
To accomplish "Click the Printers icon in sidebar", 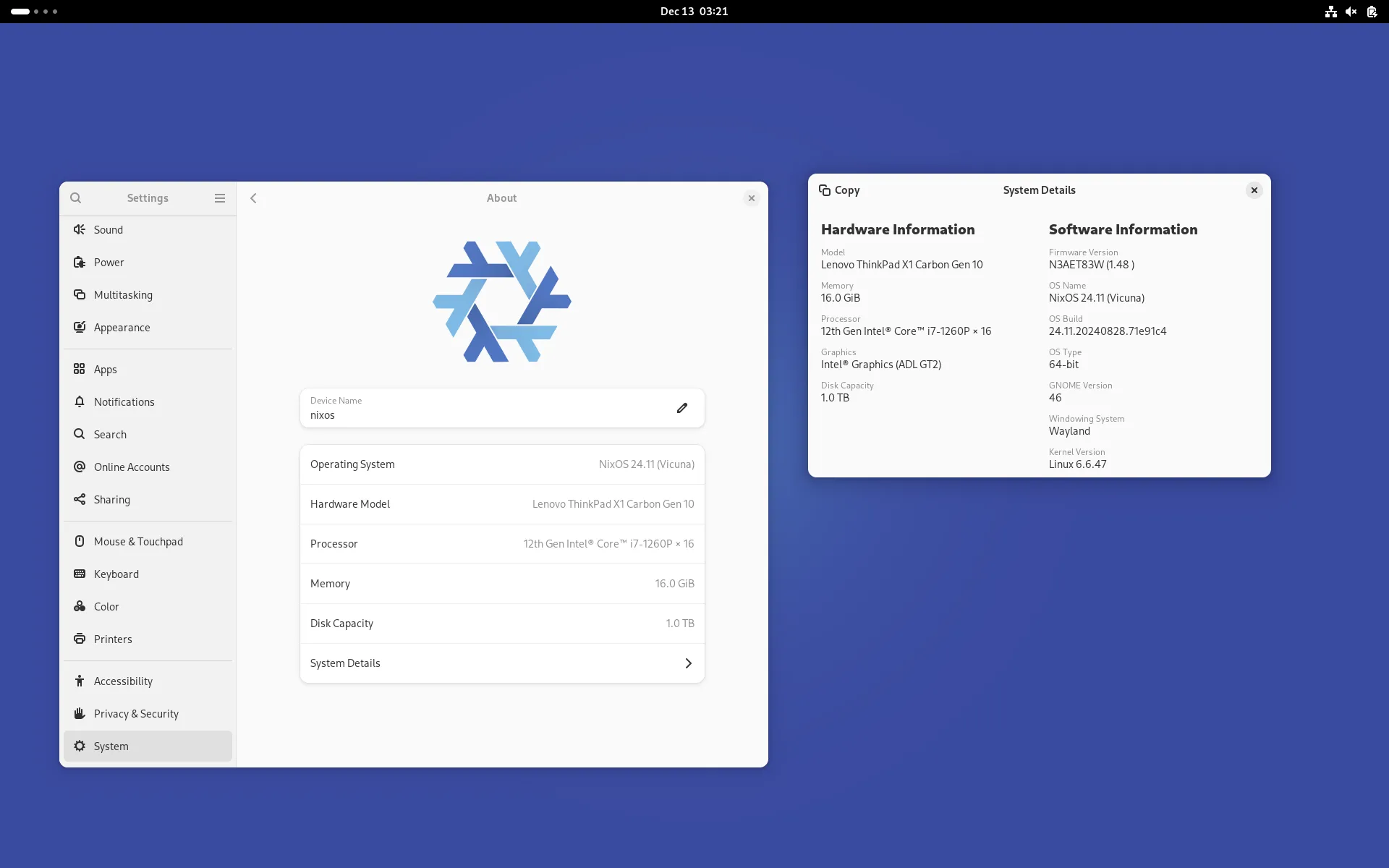I will [80, 639].
